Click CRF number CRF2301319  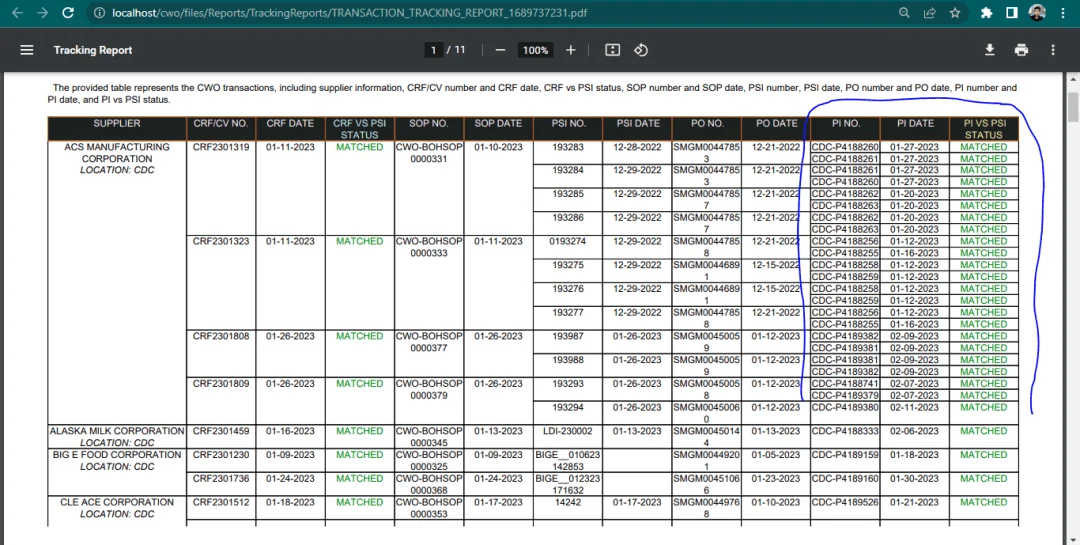coord(221,147)
